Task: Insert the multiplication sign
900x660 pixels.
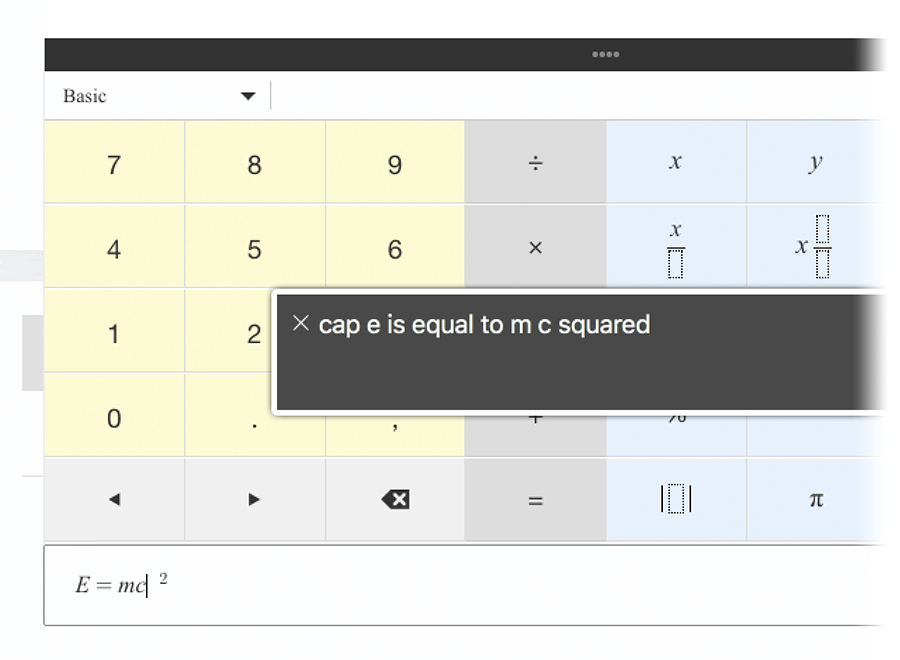Action: (535, 248)
